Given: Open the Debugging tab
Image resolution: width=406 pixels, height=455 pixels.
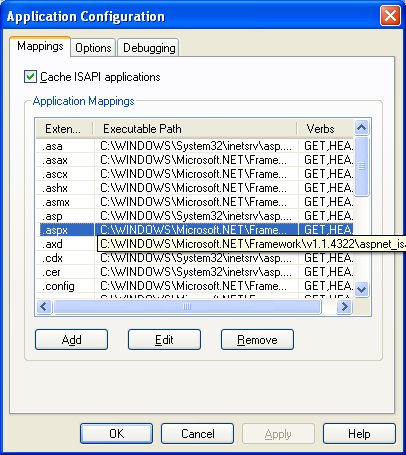Looking at the screenshot, I should coord(149,48).
